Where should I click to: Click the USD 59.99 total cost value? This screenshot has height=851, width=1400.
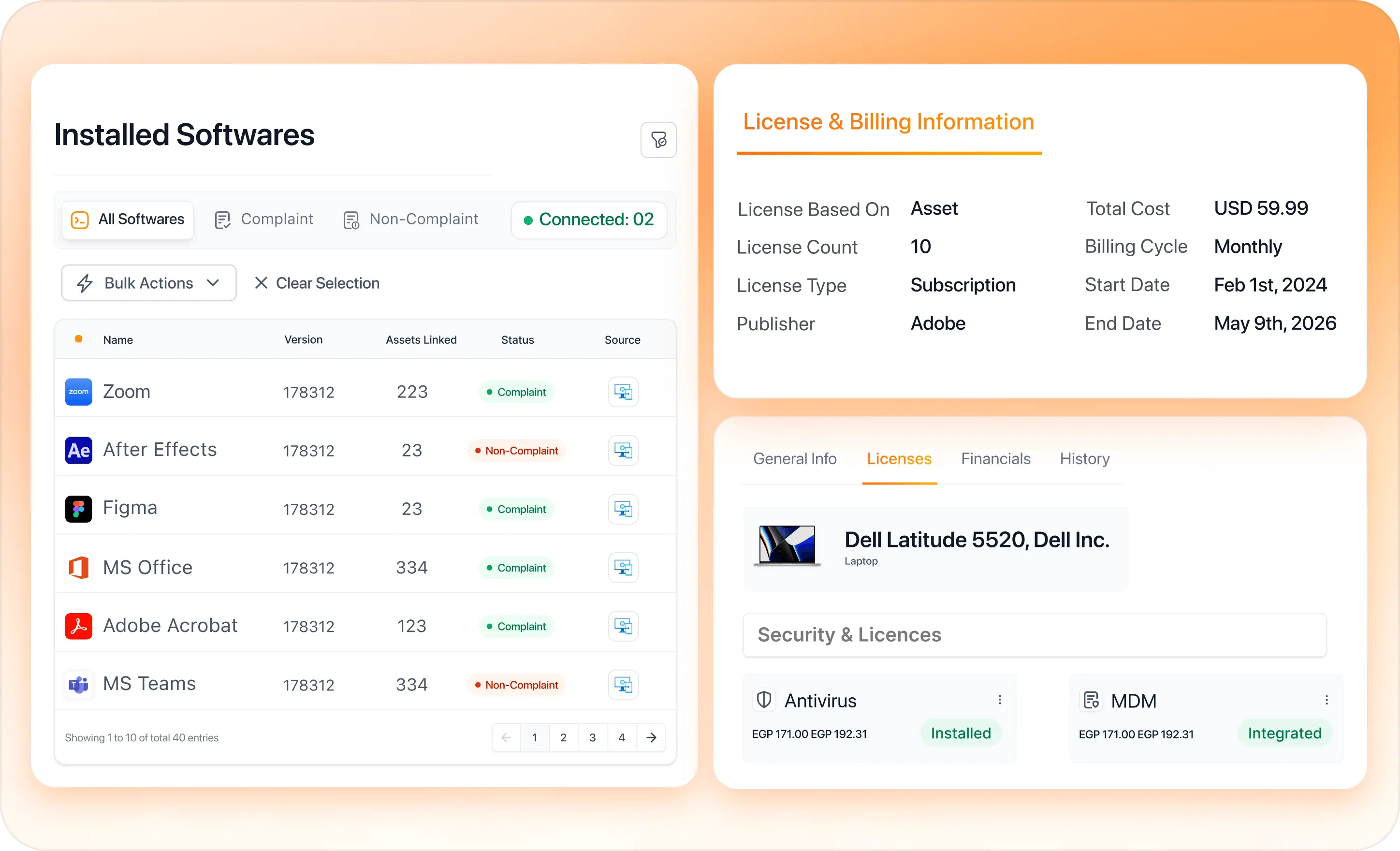coord(1261,208)
